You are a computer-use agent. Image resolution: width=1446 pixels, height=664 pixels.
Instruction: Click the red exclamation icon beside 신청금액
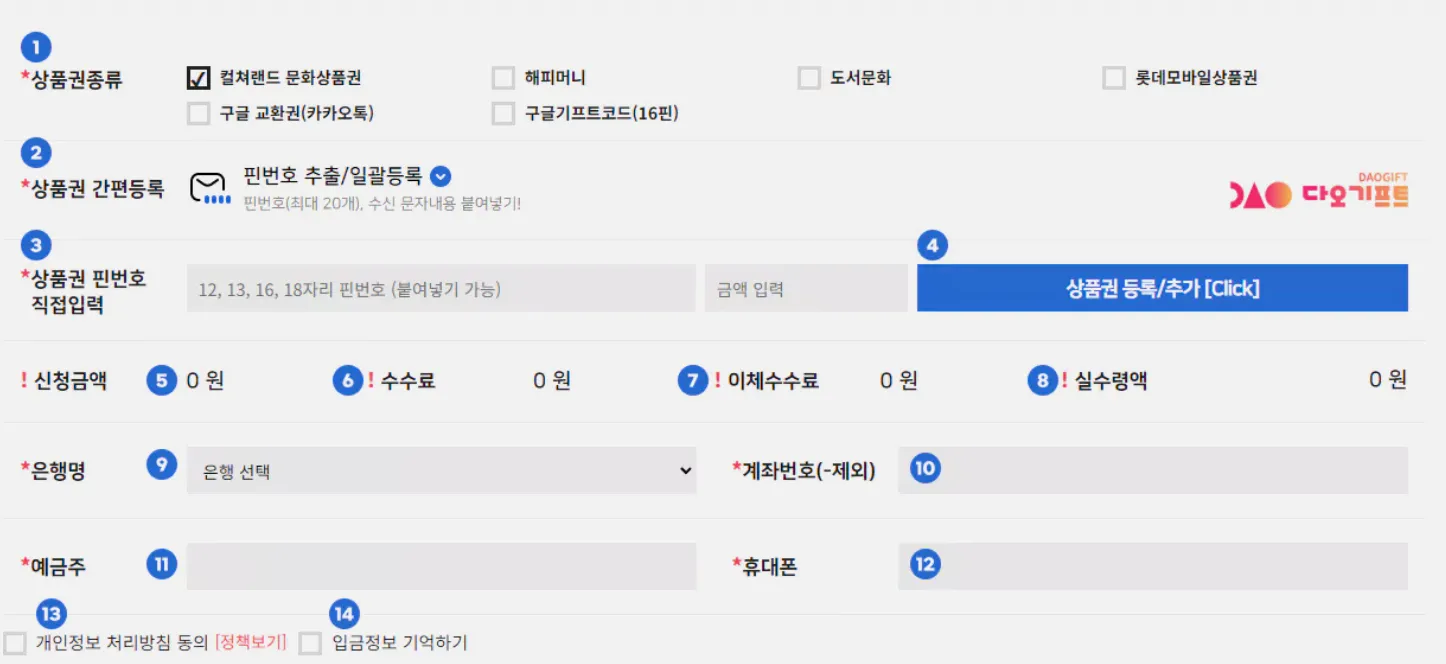pos(24,380)
